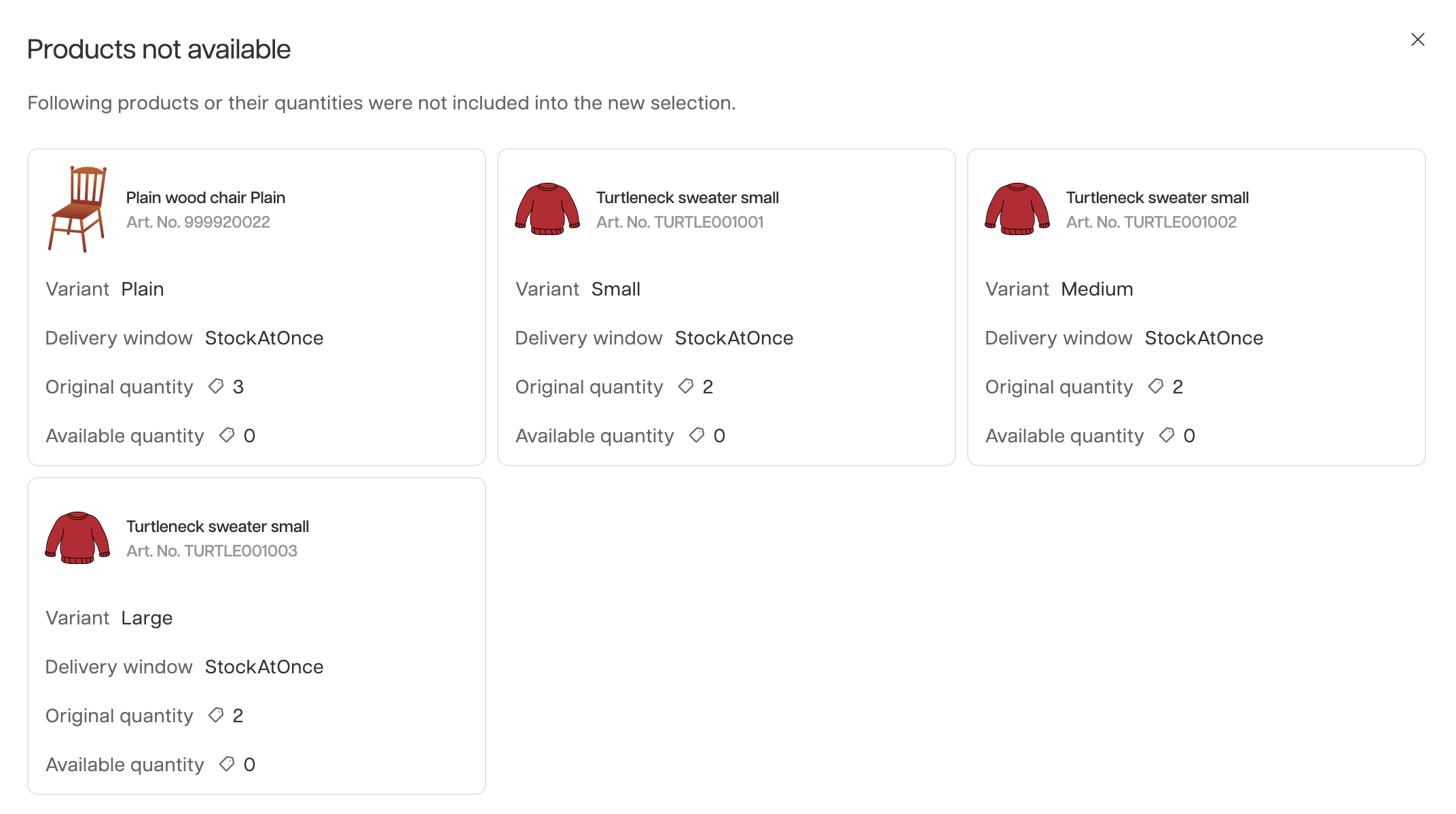Click tag icon by Small sweater available quantity
This screenshot has height=814, width=1456.
(x=697, y=436)
